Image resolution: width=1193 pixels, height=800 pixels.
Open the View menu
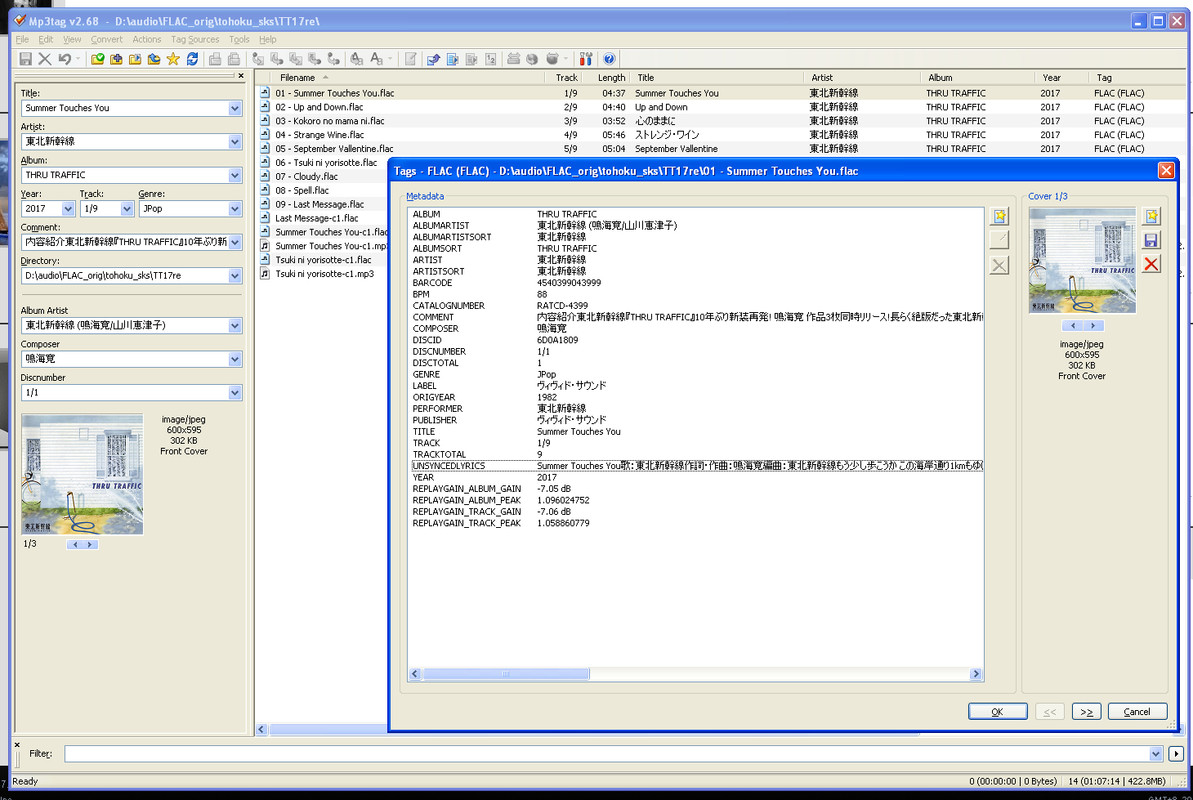point(72,40)
